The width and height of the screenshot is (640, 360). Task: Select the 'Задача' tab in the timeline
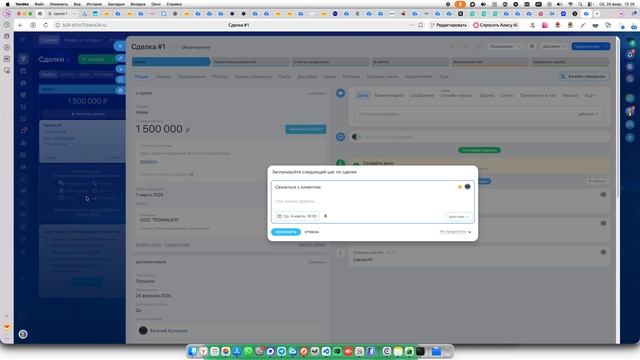click(487, 95)
